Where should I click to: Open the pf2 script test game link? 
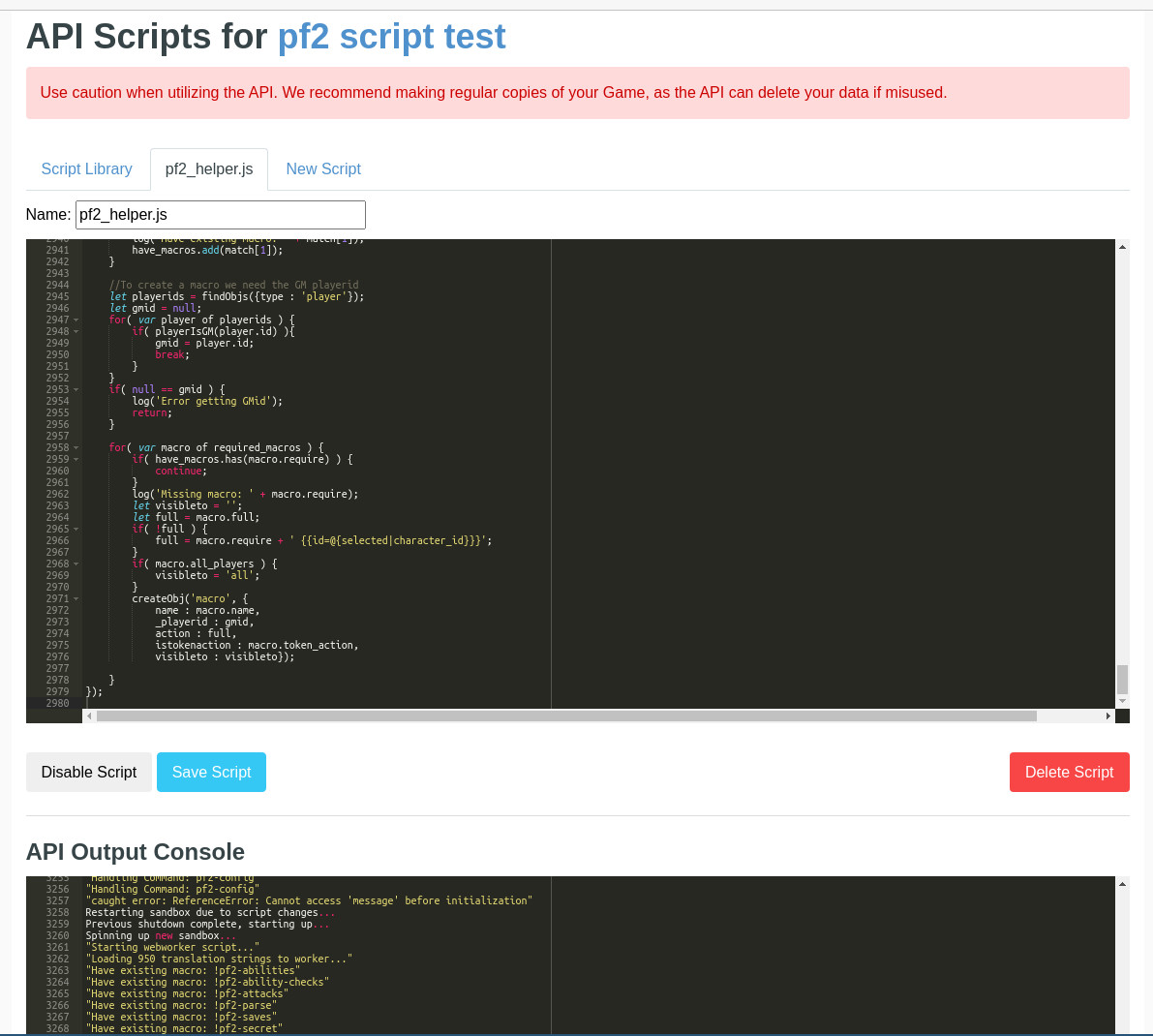[392, 37]
